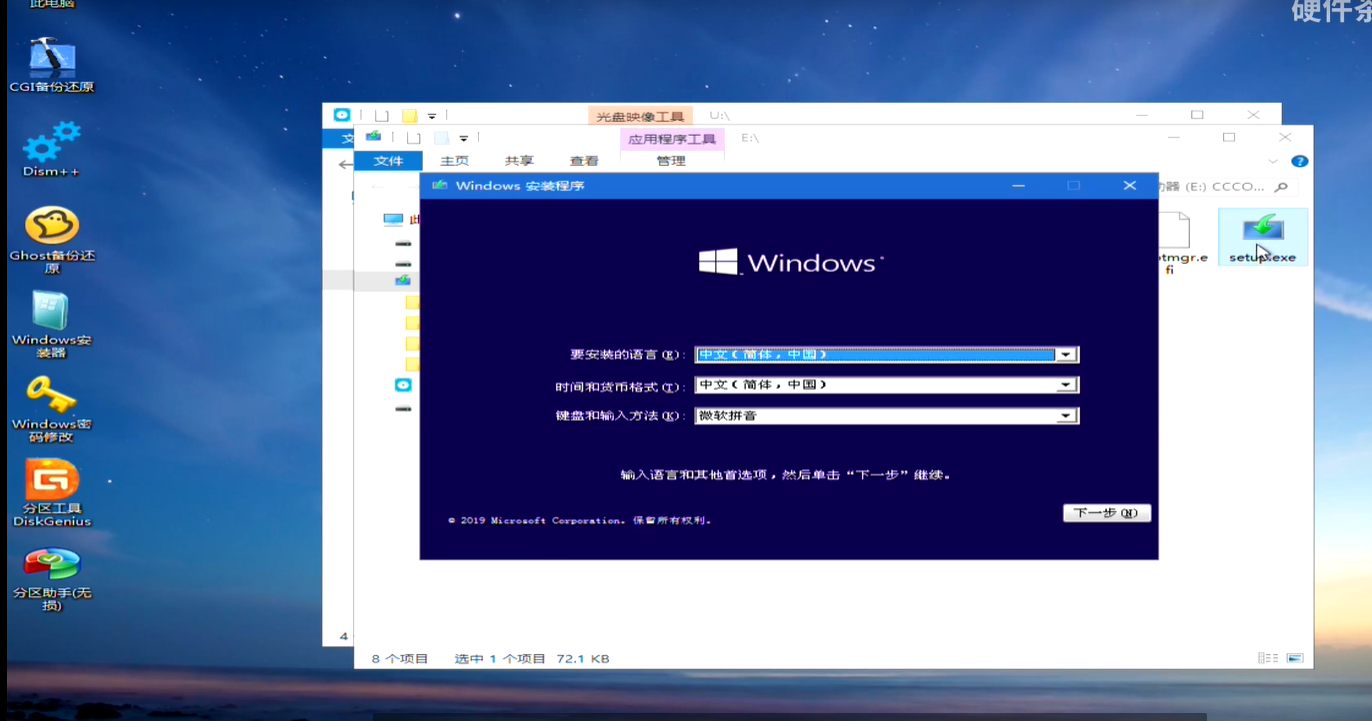
Task: Click the help question mark icon
Action: (1299, 161)
